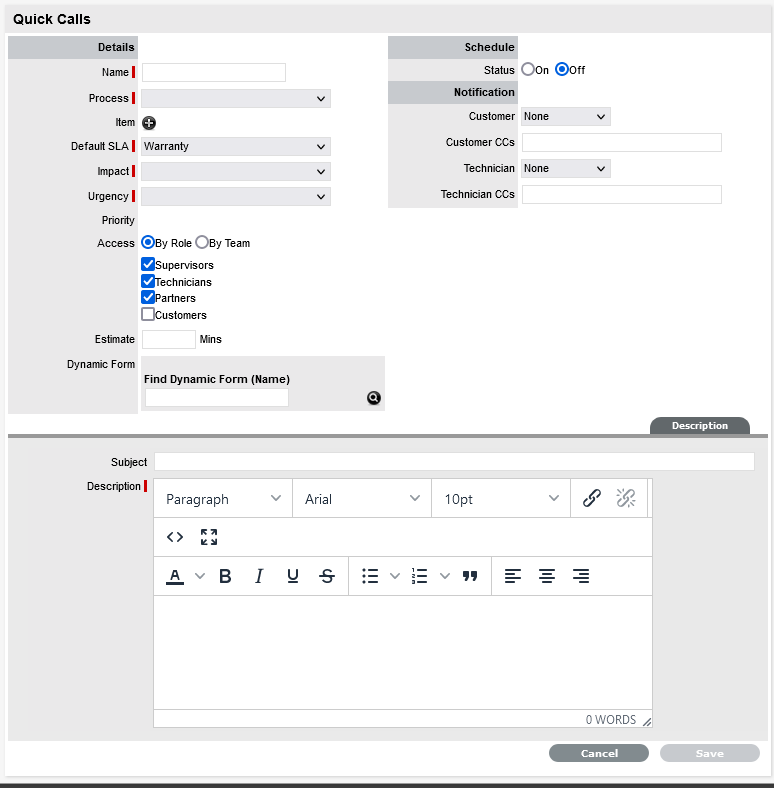
Task: Select Status Off radio button
Action: [562, 69]
